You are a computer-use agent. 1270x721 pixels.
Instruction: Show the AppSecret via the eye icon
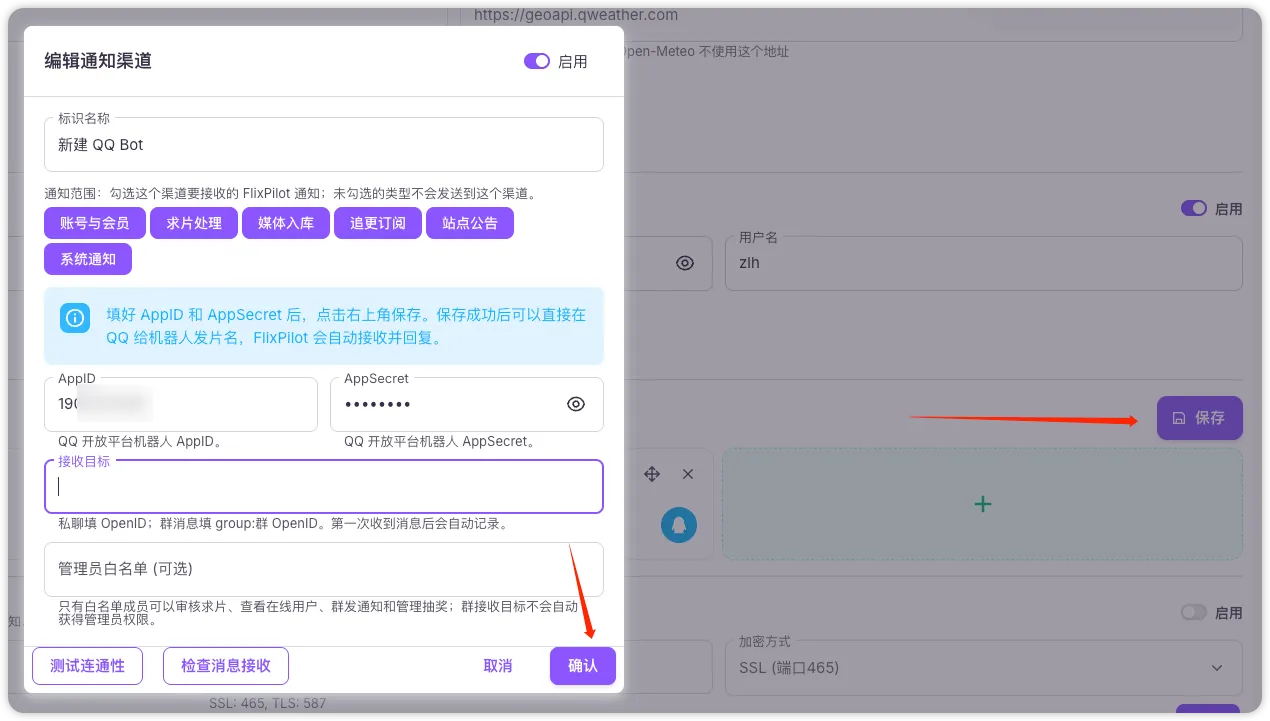point(576,404)
